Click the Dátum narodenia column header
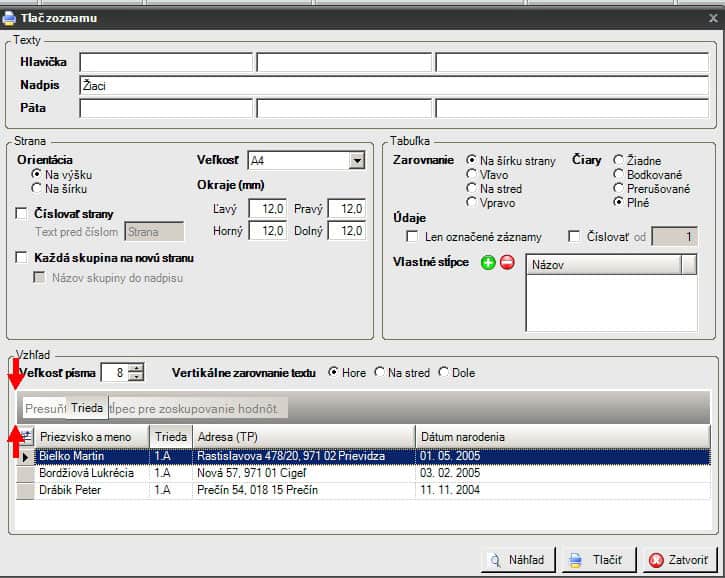The height and width of the screenshot is (578, 725). (x=563, y=437)
